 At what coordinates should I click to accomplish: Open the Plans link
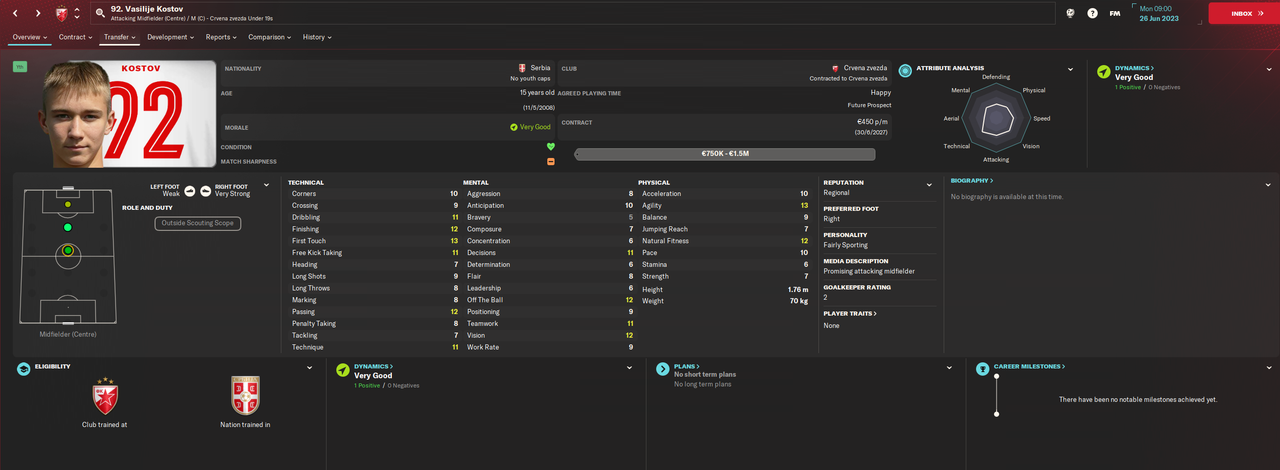(686, 367)
